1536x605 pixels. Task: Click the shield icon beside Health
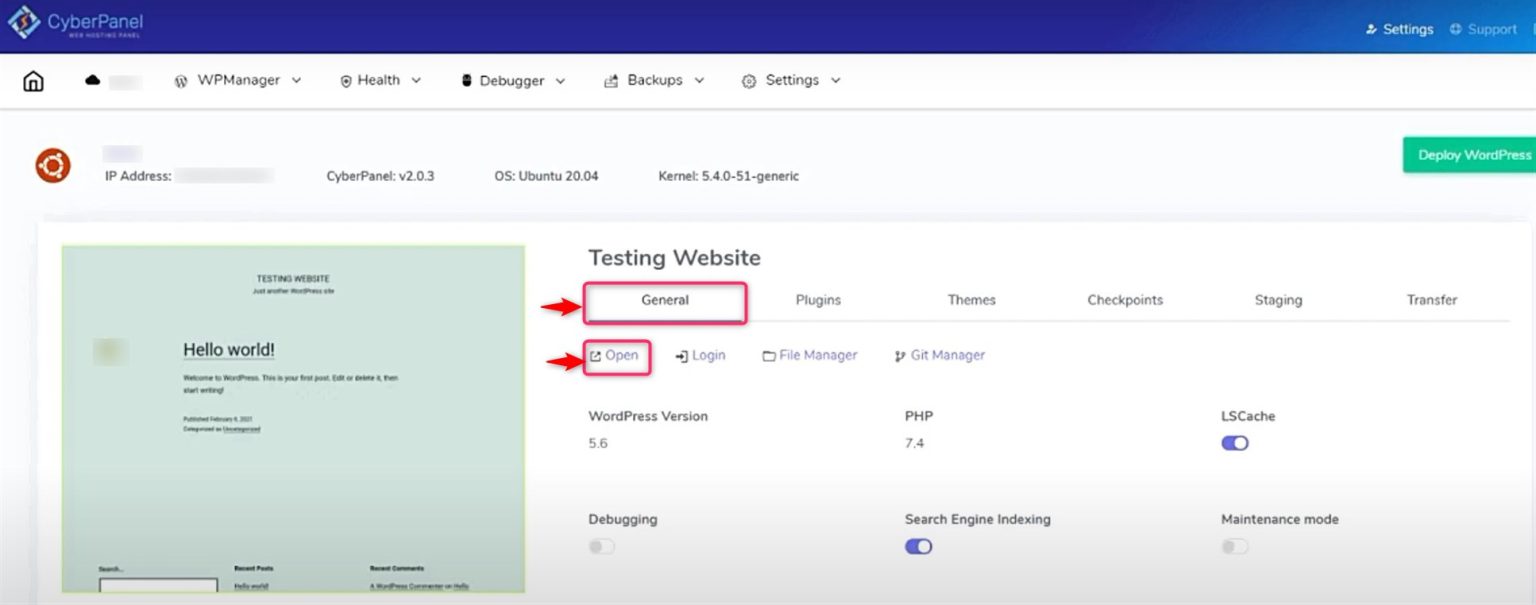346,82
